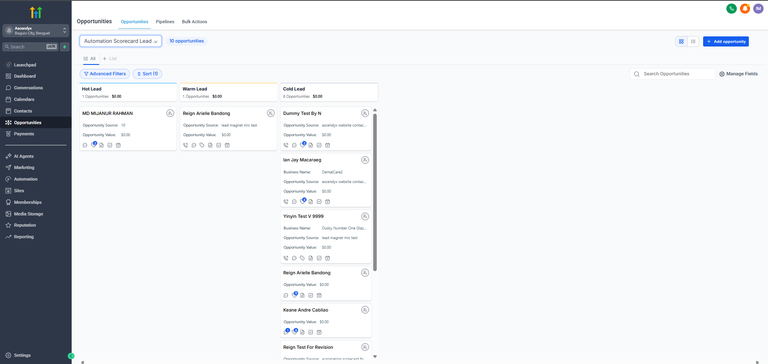Open Manage Fields

coord(739,74)
